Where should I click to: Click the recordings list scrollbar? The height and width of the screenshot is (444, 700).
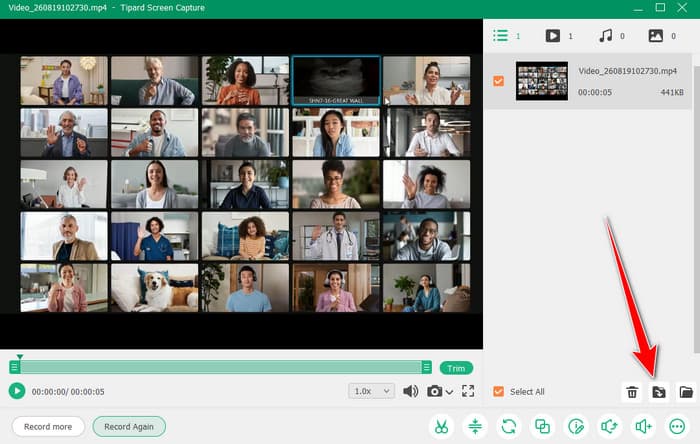pyautogui.click(x=696, y=209)
